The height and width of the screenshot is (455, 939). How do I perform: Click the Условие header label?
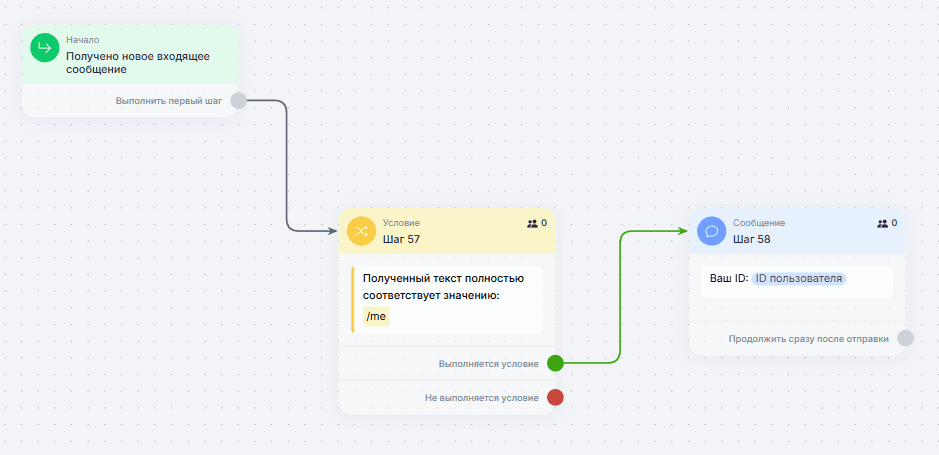[401, 223]
